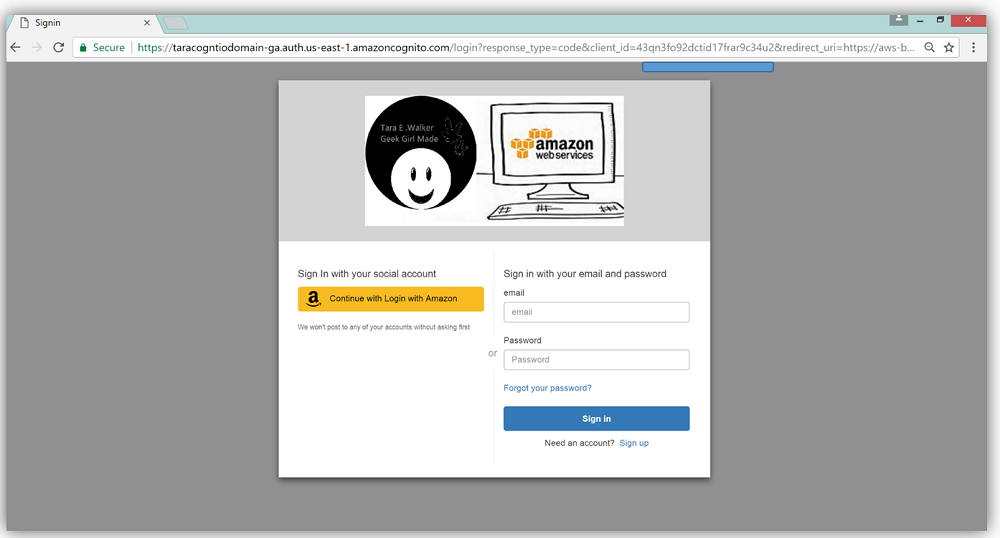Screen dimensions: 1000x538
Task: Click Continue with Login with Amazon
Action: [x=390, y=299]
